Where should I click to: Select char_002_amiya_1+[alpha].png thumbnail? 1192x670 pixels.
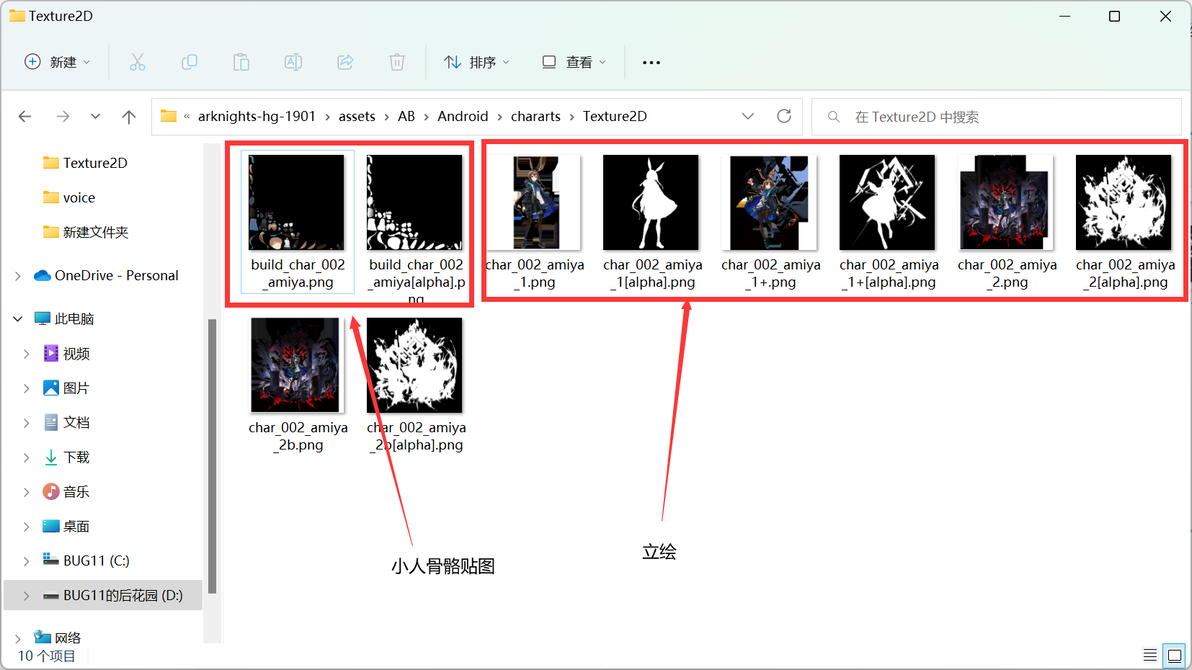[887, 203]
